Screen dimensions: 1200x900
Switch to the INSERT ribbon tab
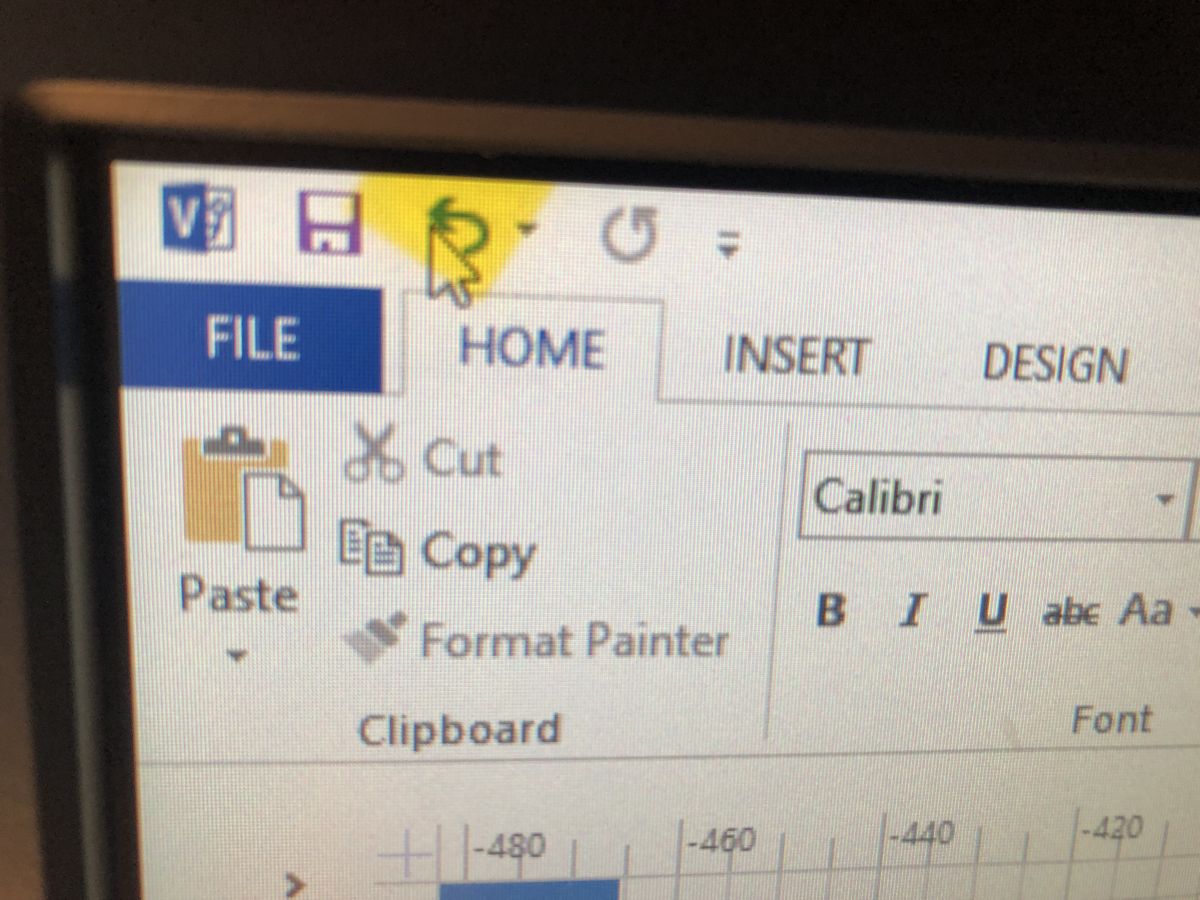point(796,355)
